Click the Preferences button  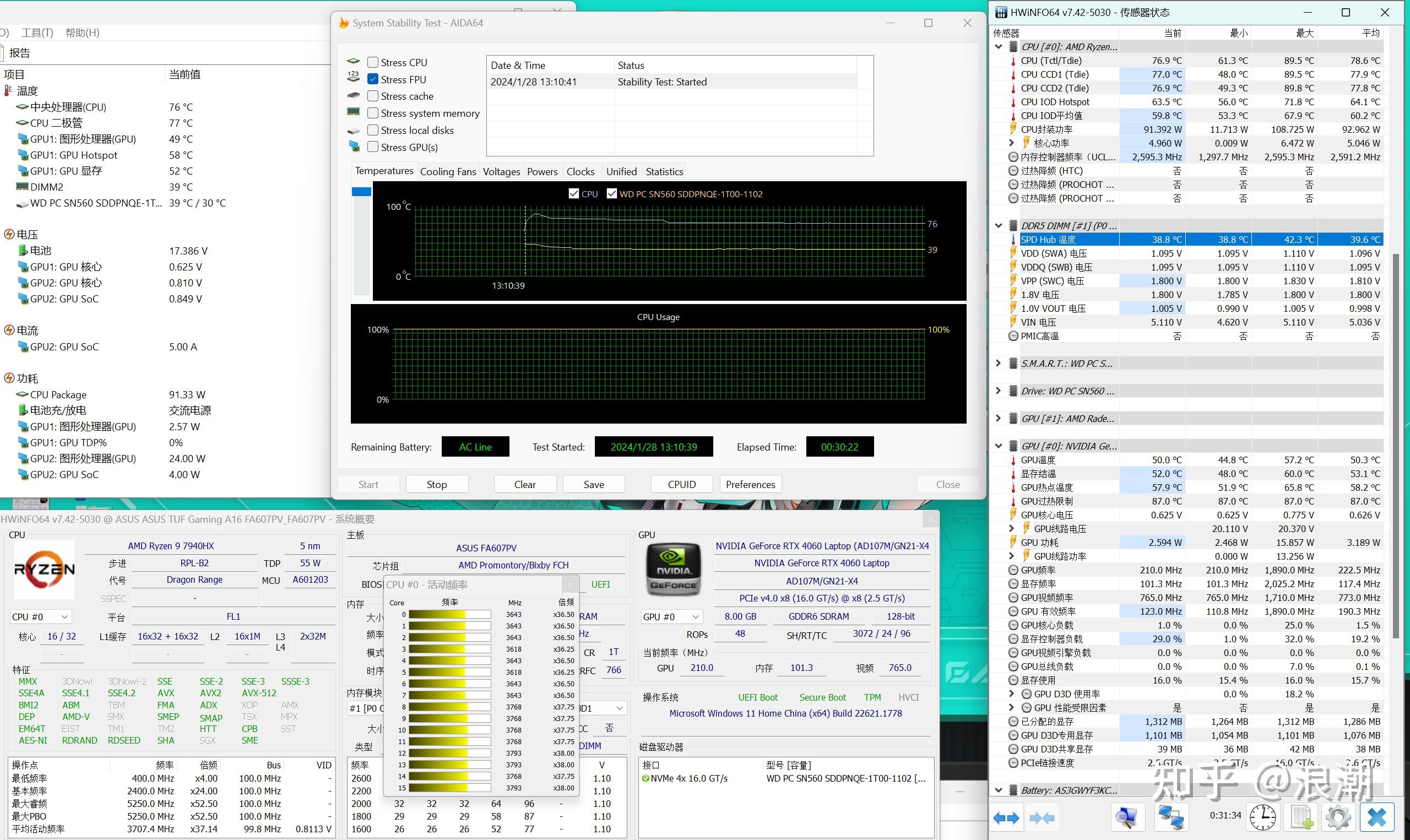pos(750,484)
